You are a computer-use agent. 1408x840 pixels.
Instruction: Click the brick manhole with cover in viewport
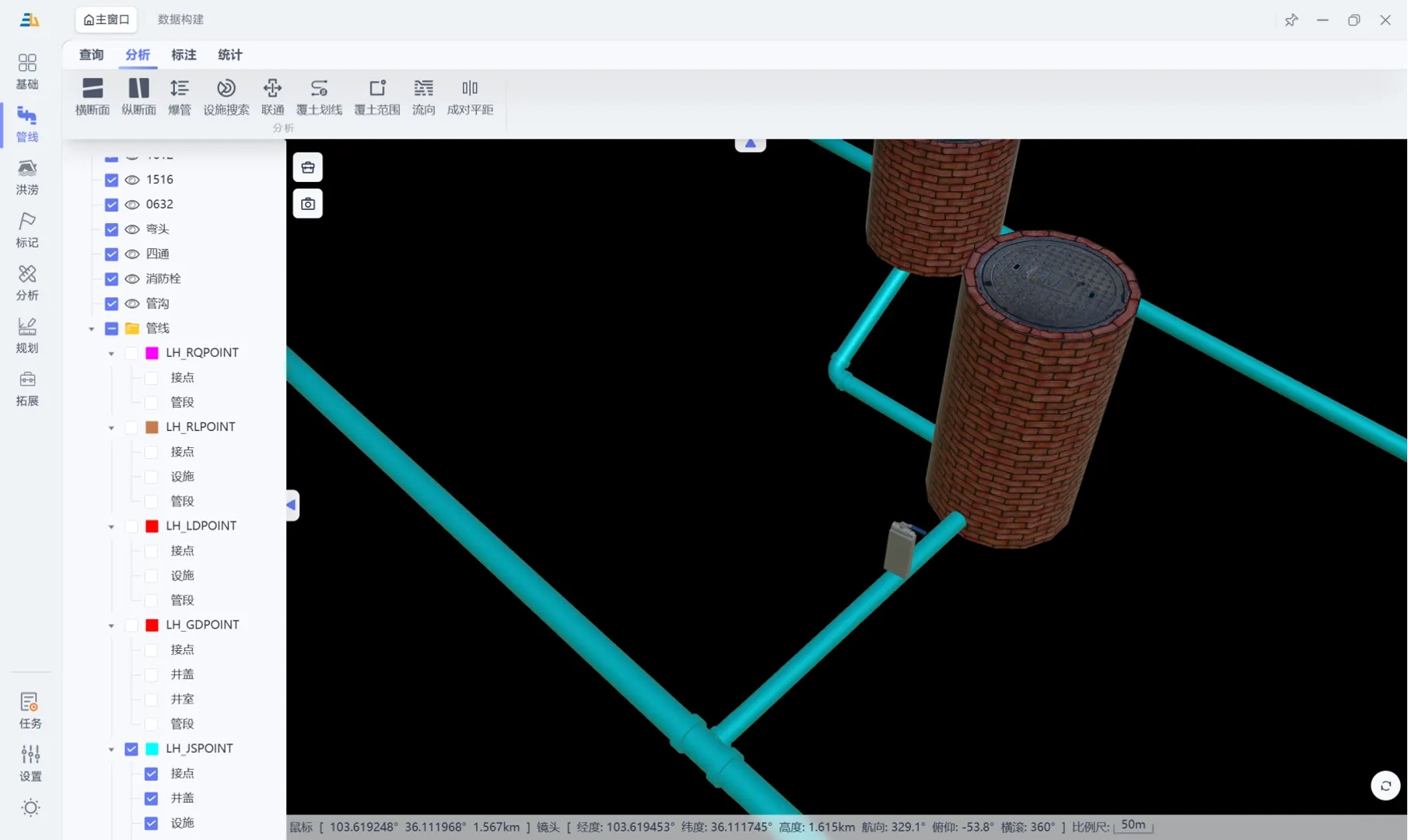click(x=1035, y=389)
